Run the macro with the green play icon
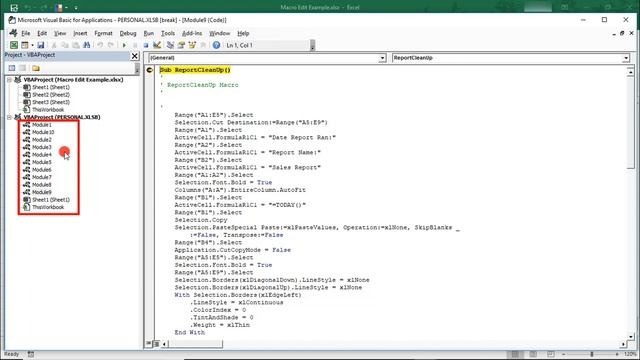The height and width of the screenshot is (360, 640). coord(124,45)
